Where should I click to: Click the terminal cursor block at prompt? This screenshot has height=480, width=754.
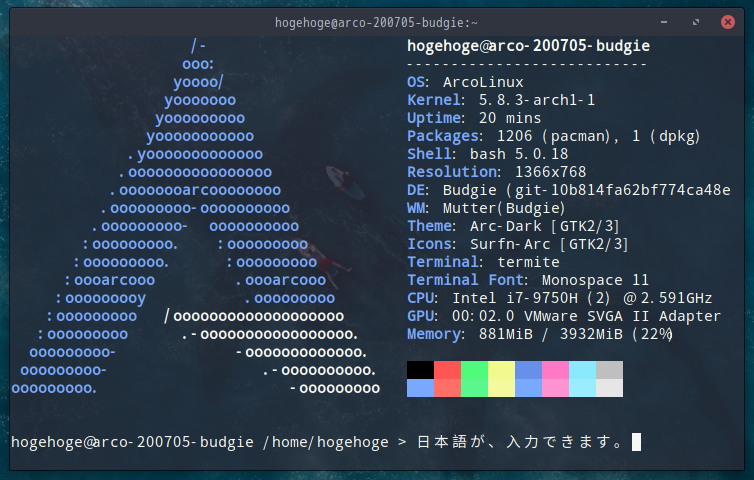[x=636, y=442]
